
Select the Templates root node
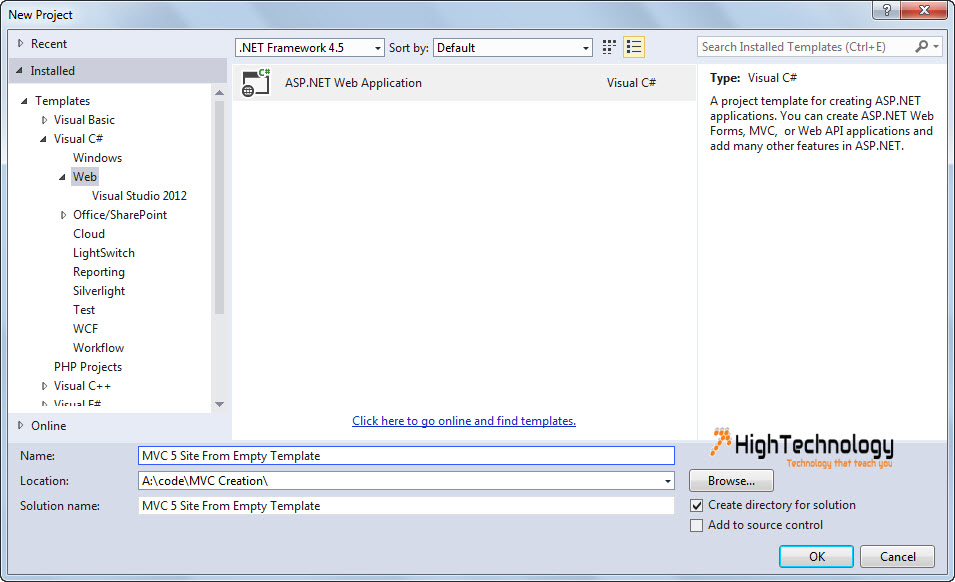62,101
